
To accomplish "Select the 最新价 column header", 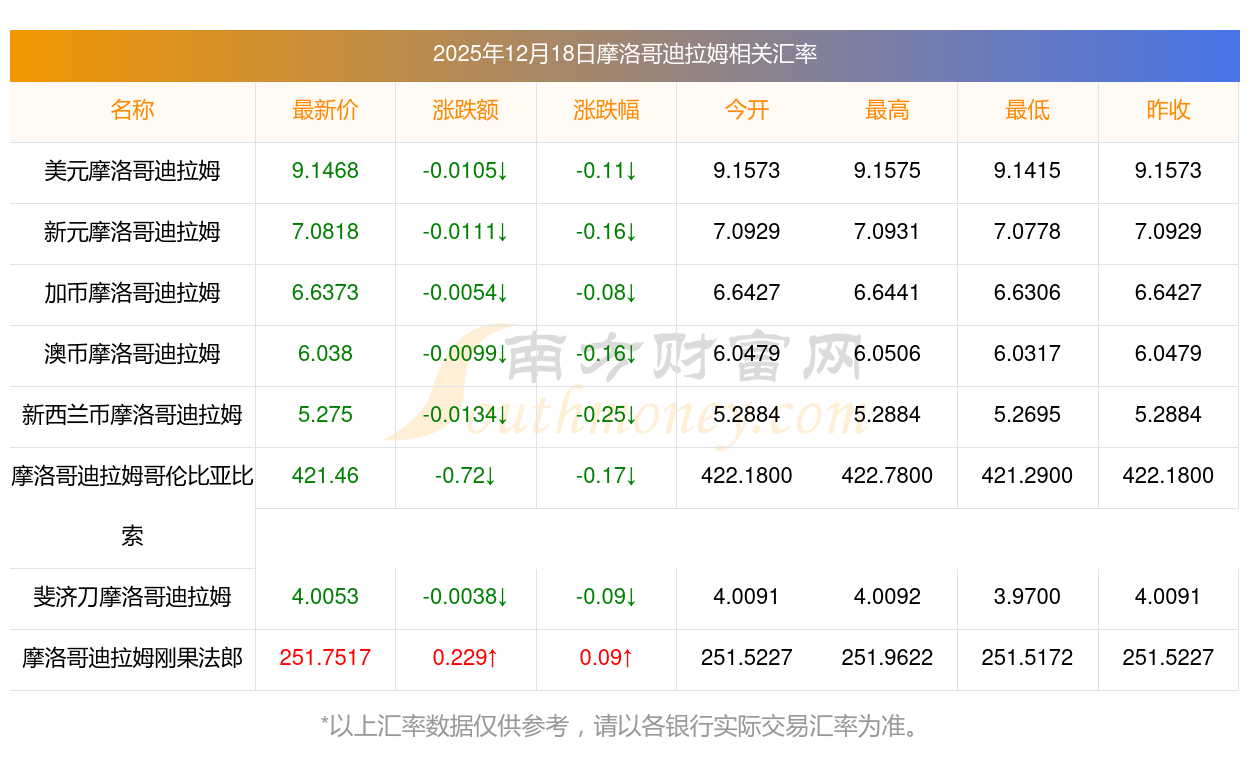I will tap(325, 110).
